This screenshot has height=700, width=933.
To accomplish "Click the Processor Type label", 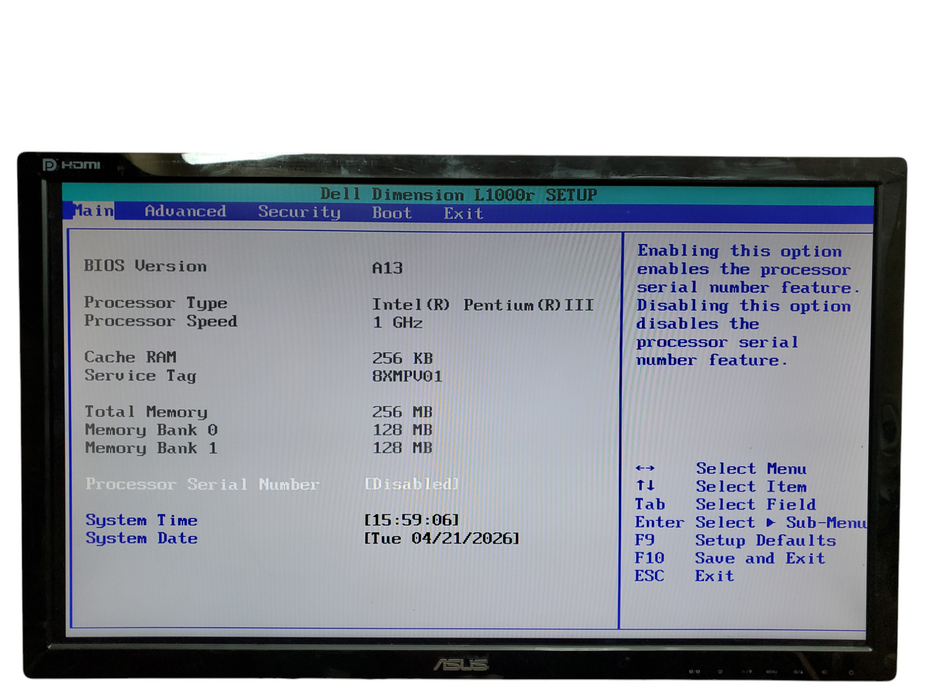I will (155, 302).
